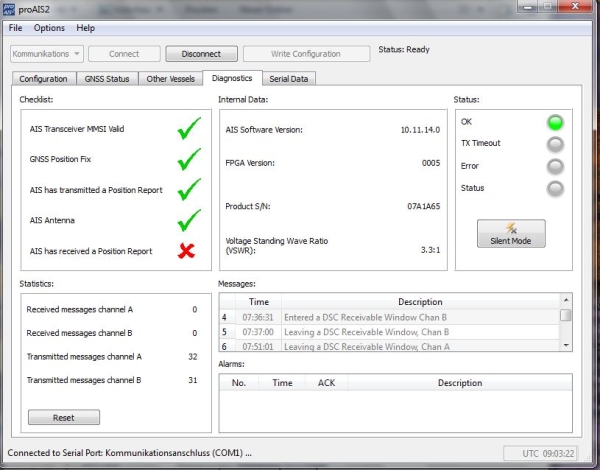Maximize the proAIS2 window
Viewport: 600px width, 470px height.
click(549, 7)
